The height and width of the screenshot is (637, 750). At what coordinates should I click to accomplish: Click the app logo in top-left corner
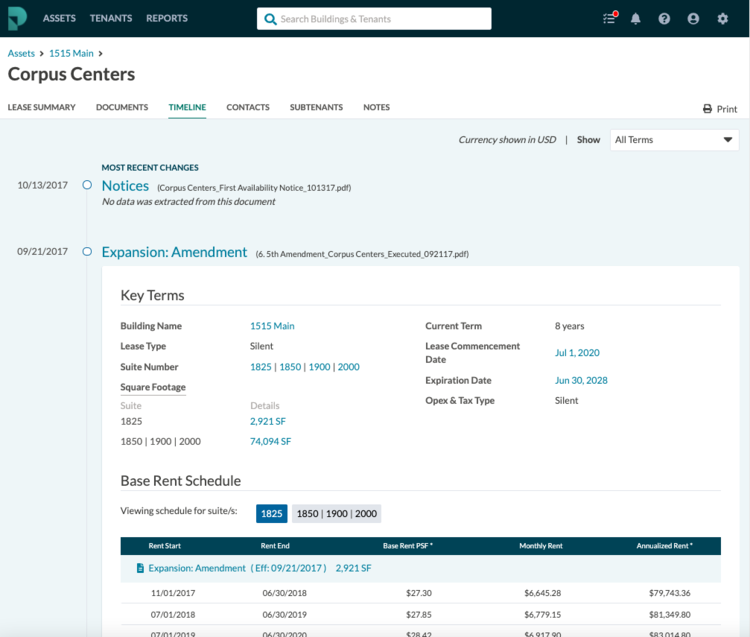click(x=17, y=19)
